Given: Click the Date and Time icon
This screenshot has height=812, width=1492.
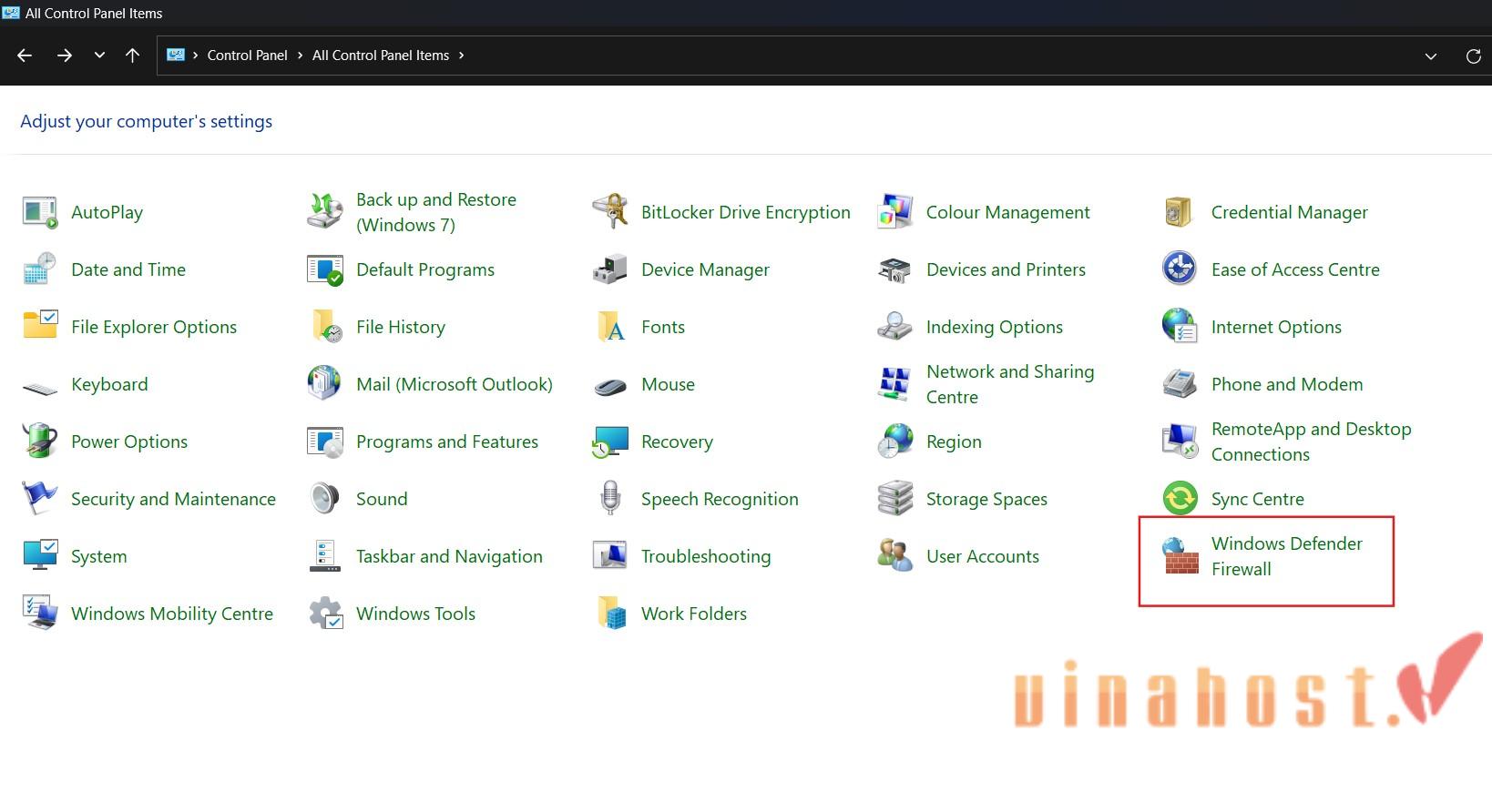Looking at the screenshot, I should [39, 269].
